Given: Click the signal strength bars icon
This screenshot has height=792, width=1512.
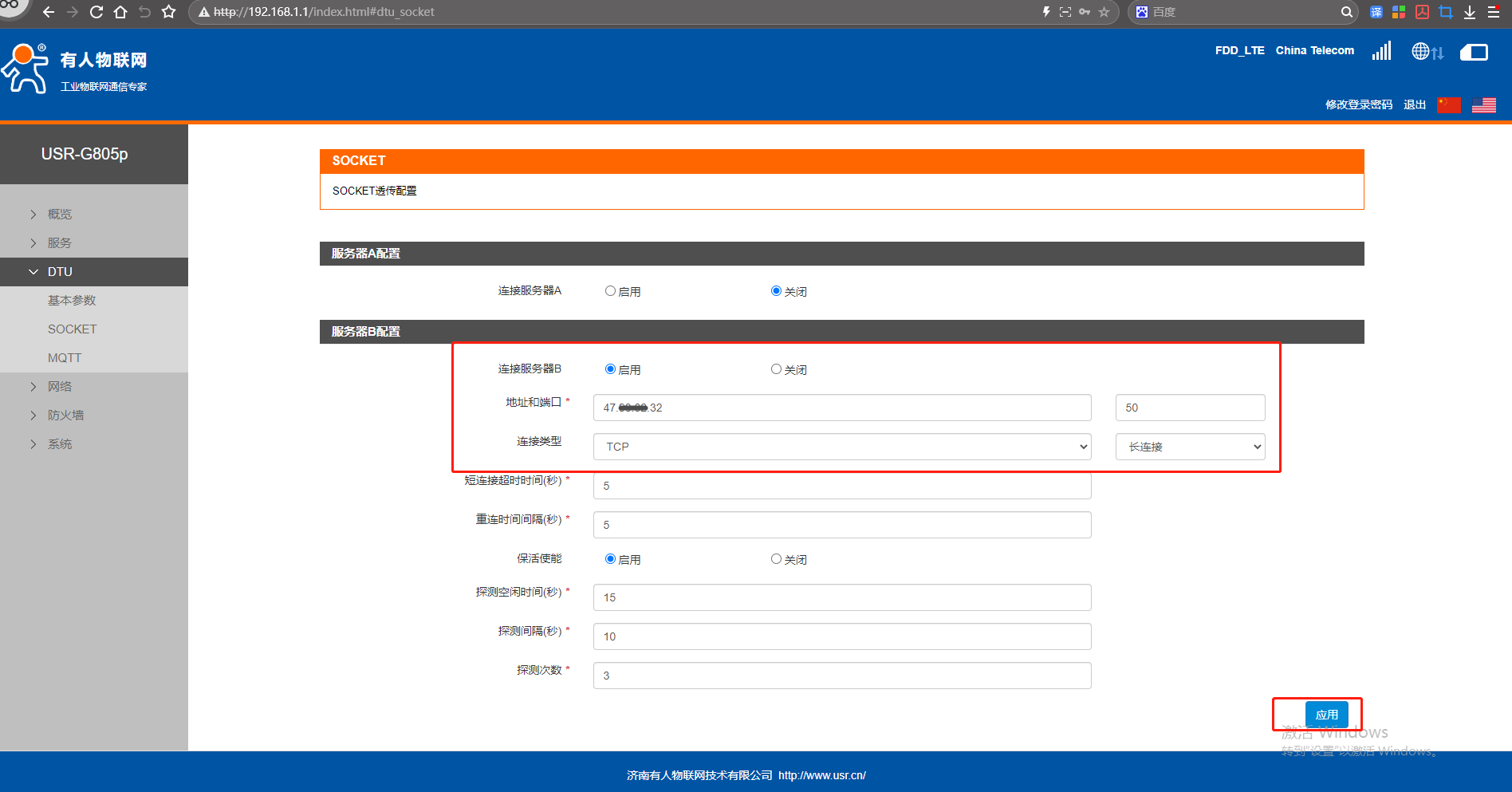Looking at the screenshot, I should [x=1381, y=51].
